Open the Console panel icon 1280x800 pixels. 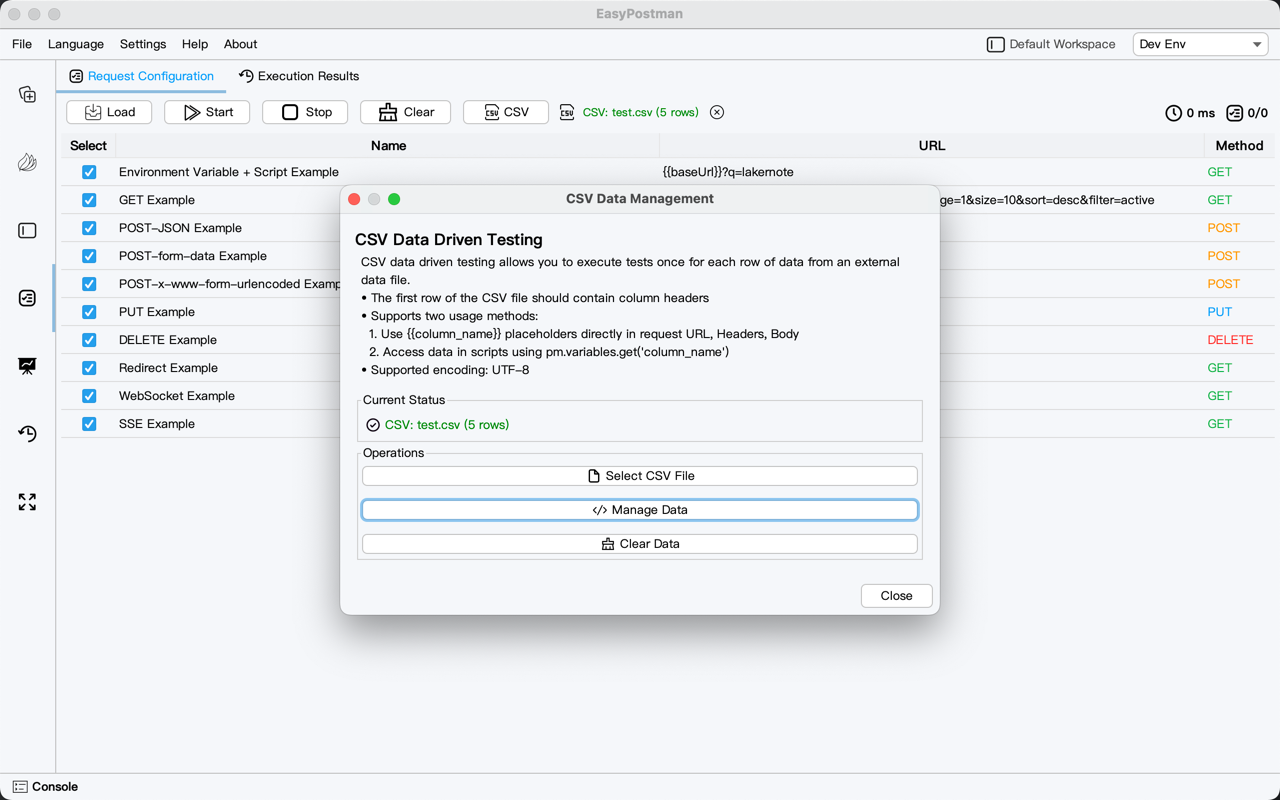(x=20, y=787)
